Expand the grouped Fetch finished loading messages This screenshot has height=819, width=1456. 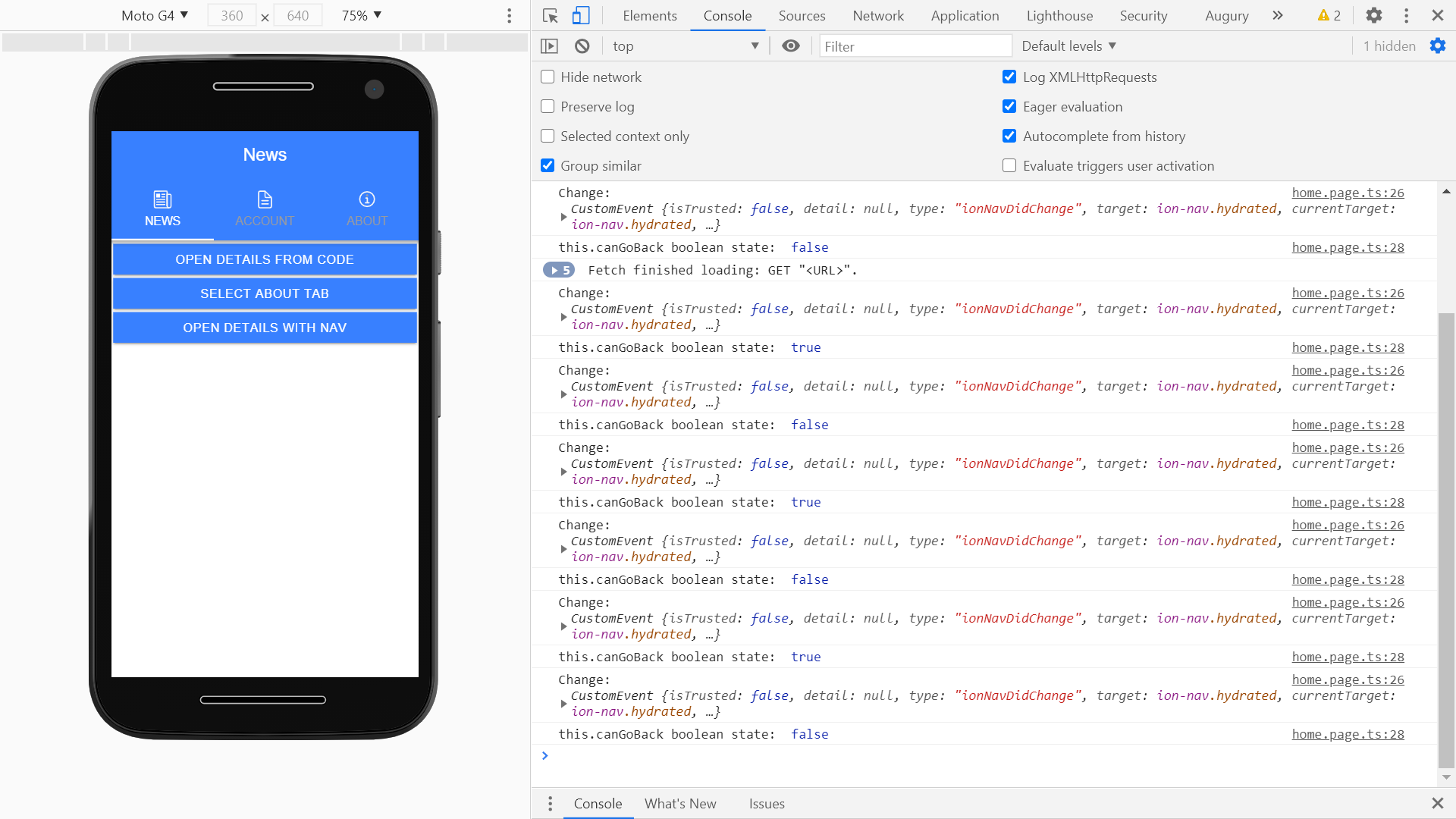click(x=559, y=270)
